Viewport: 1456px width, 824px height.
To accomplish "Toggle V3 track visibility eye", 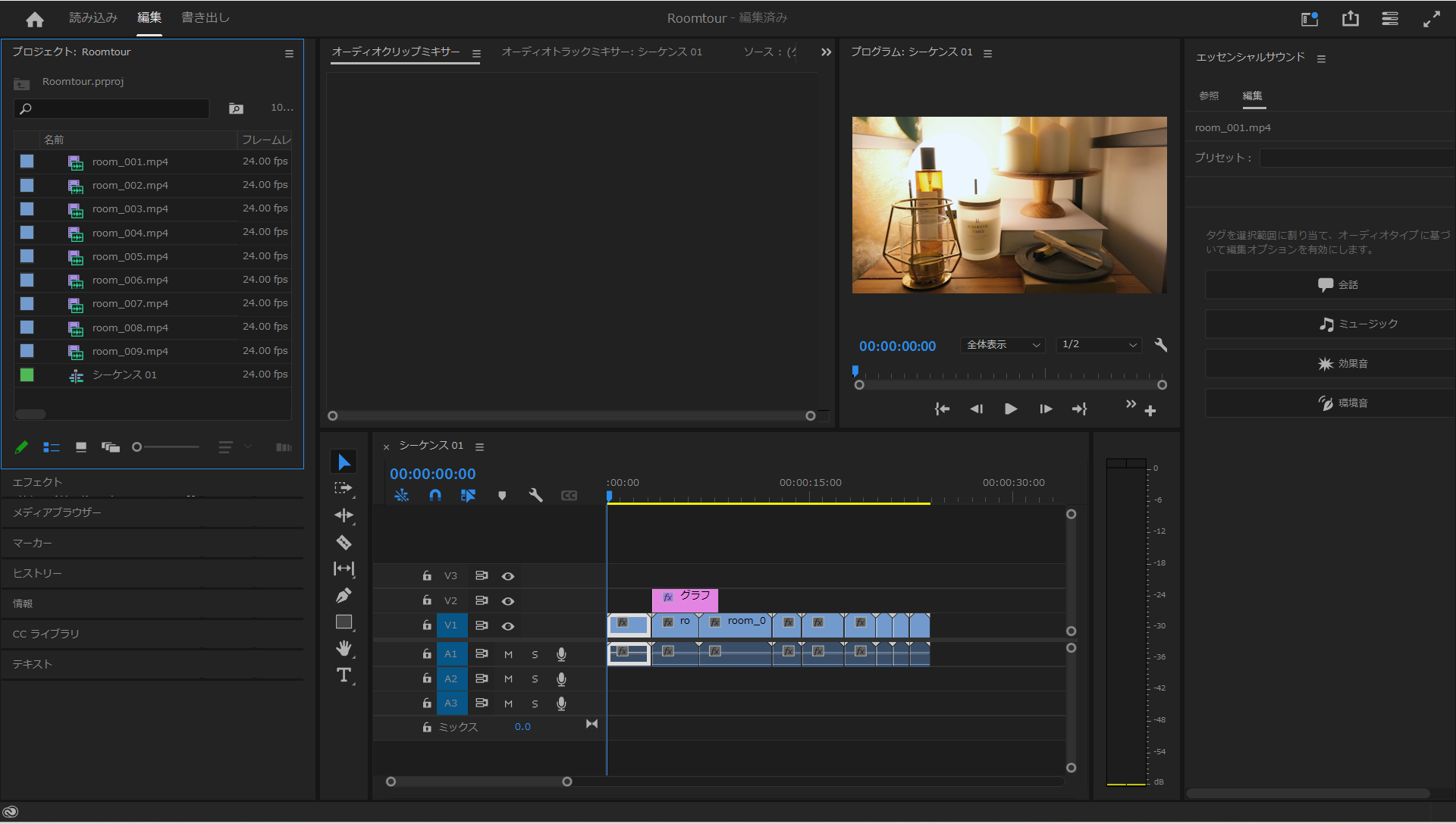I will coord(508,576).
